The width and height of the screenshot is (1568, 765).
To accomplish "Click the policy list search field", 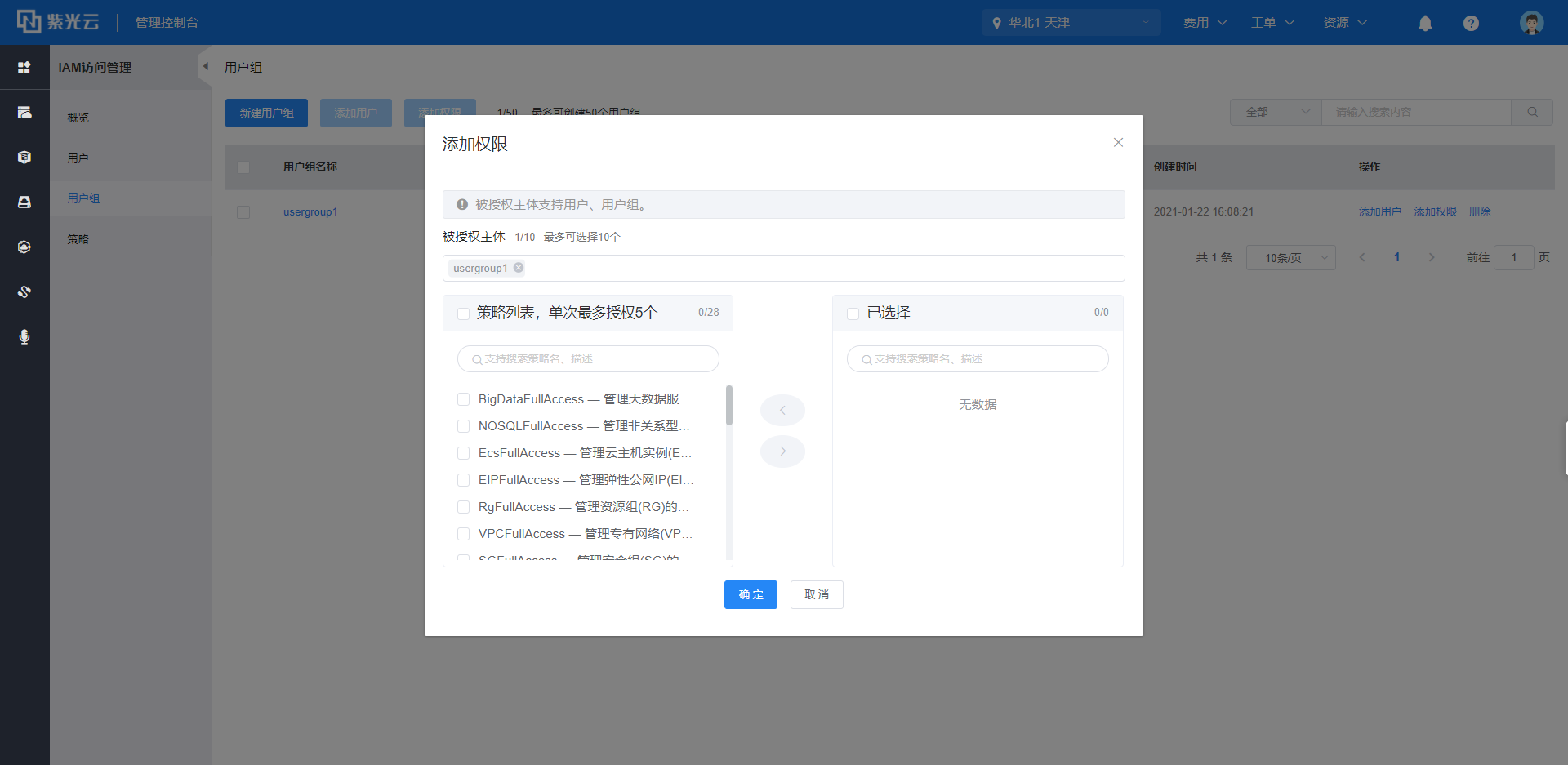I will click(588, 359).
